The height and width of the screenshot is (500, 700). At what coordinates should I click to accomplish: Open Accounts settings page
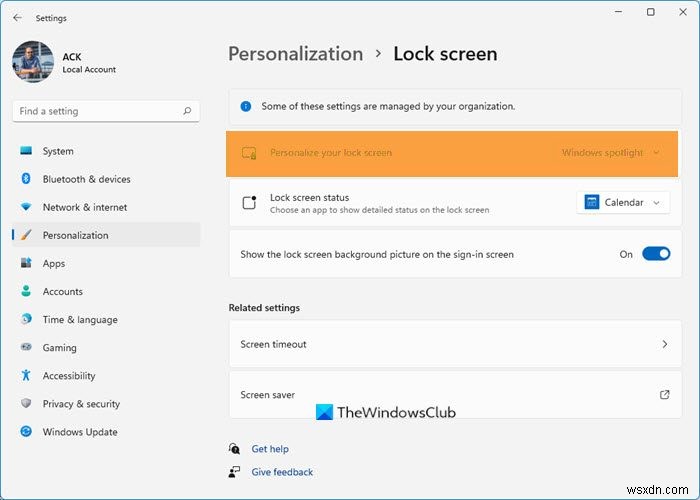[x=106, y=292]
